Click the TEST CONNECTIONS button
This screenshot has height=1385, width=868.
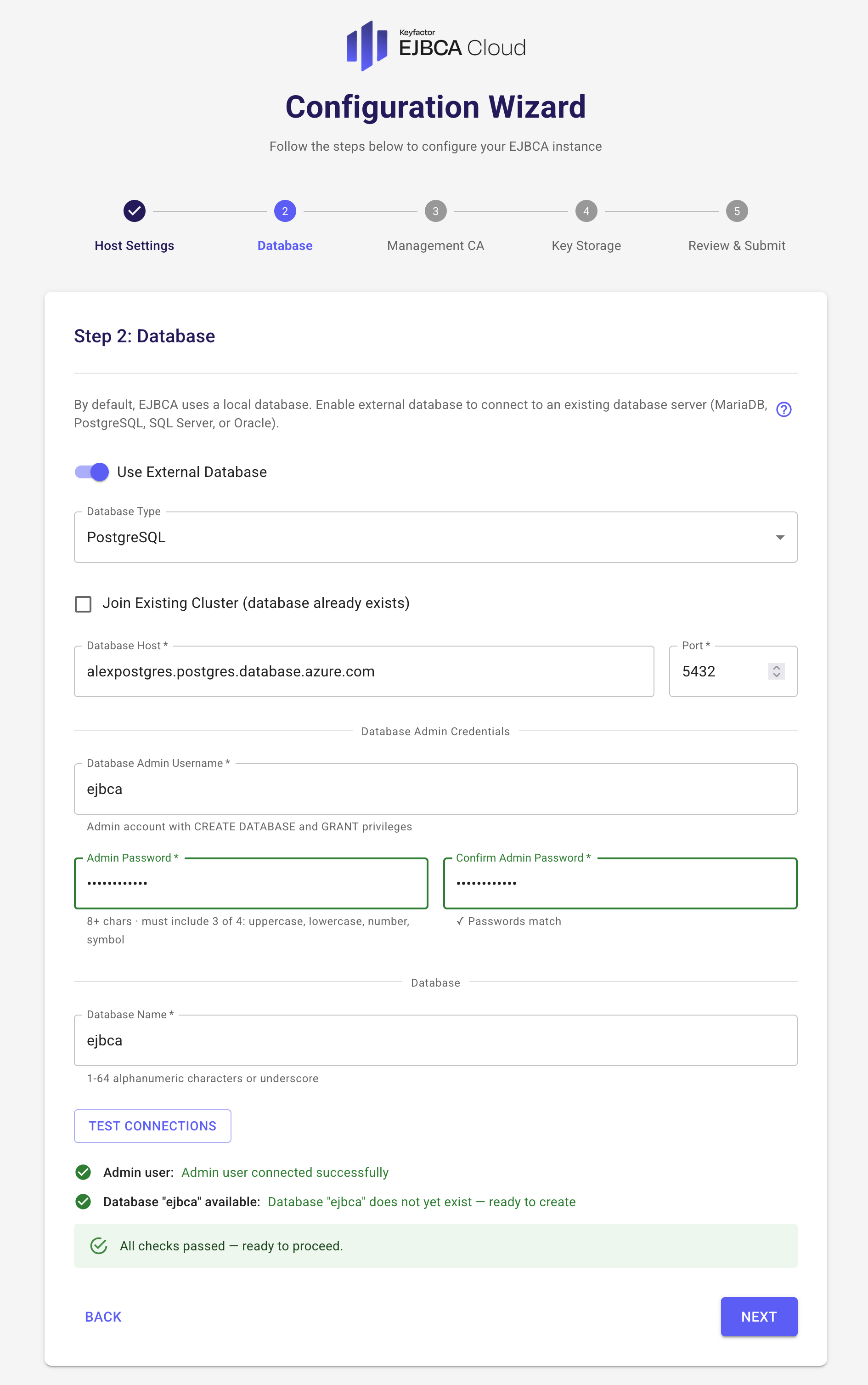(x=152, y=1126)
